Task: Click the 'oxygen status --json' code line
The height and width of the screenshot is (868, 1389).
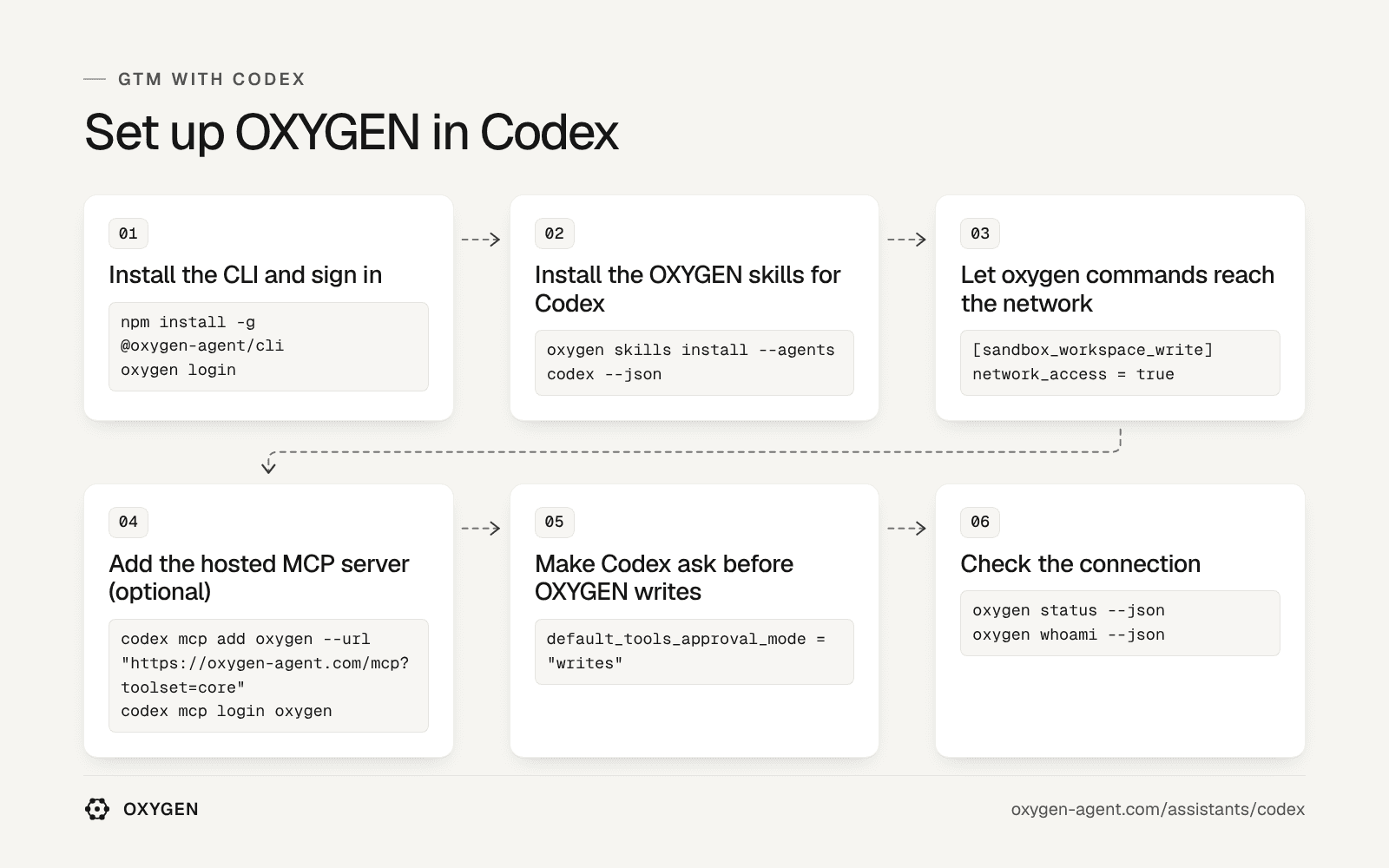Action: point(1069,610)
